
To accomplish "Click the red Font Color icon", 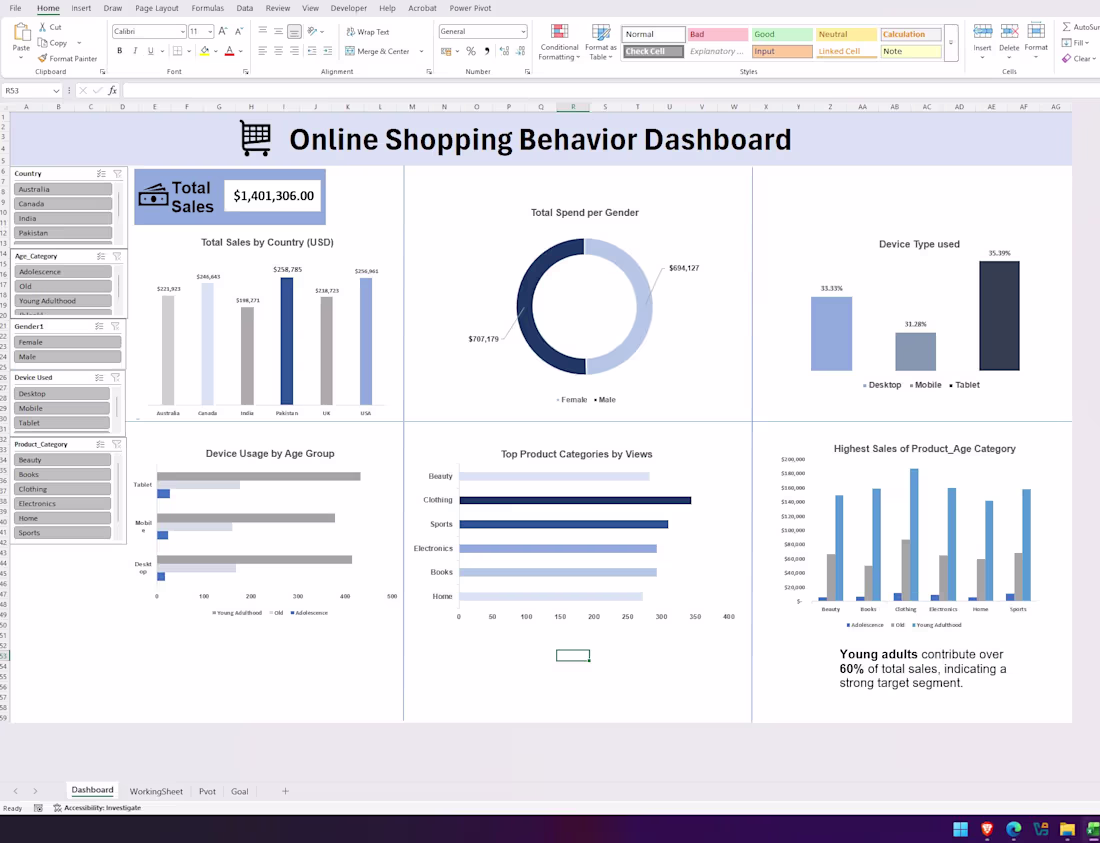I will (x=229, y=50).
